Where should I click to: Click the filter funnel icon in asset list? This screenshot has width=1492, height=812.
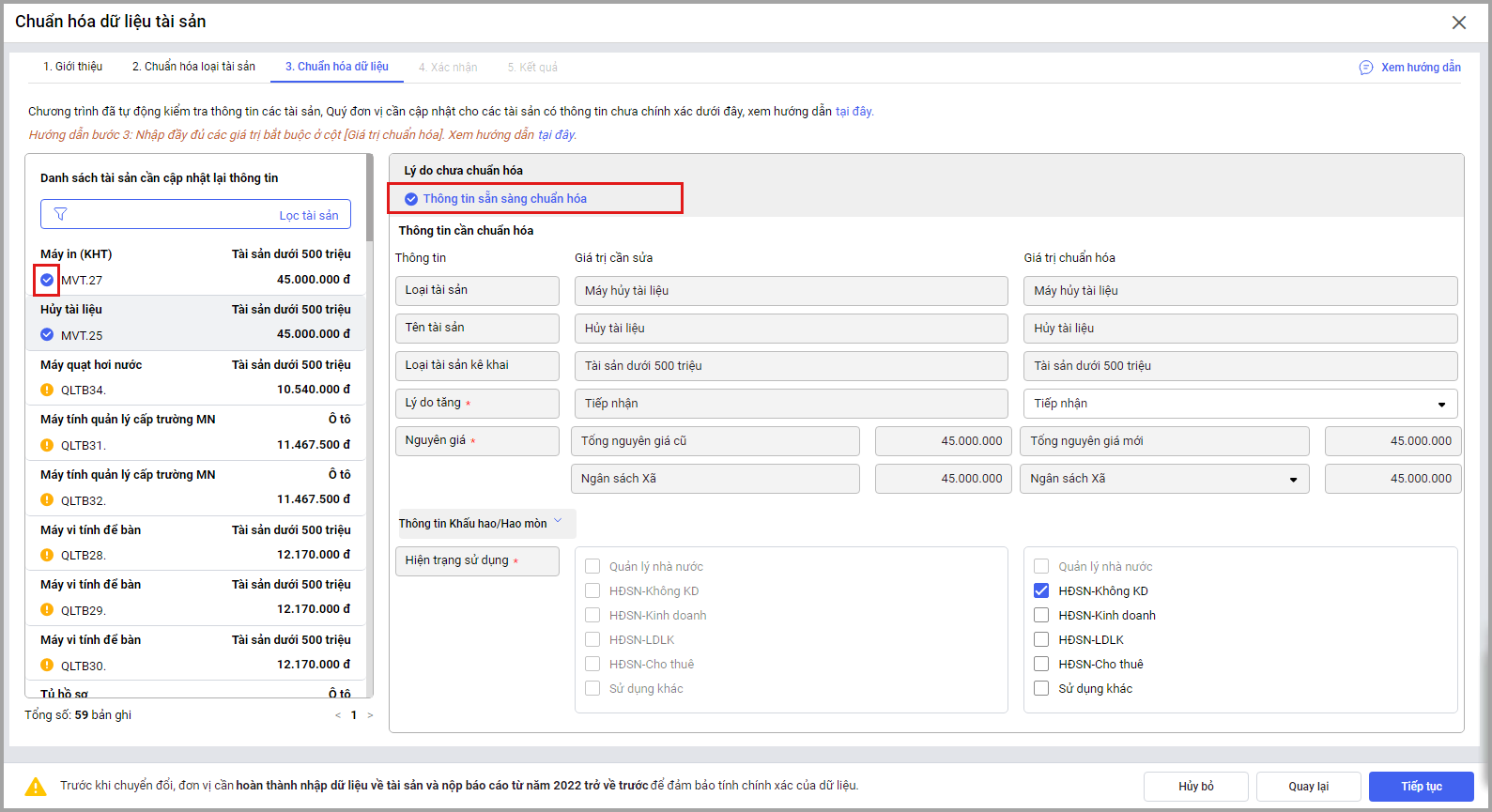pyautogui.click(x=60, y=215)
